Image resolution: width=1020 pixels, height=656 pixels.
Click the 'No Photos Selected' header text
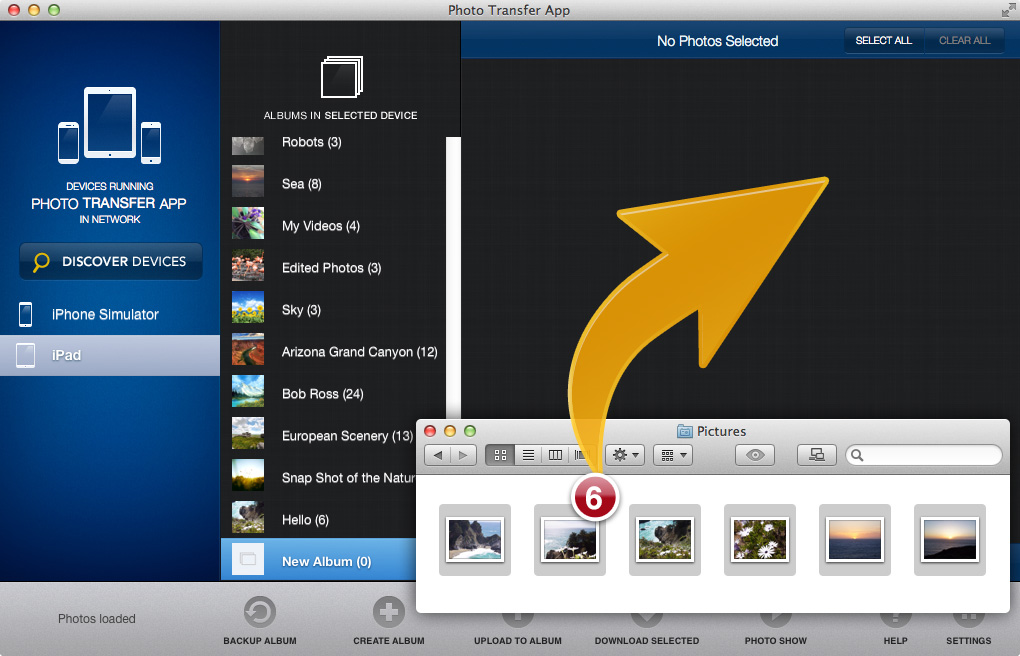pyautogui.click(x=718, y=41)
